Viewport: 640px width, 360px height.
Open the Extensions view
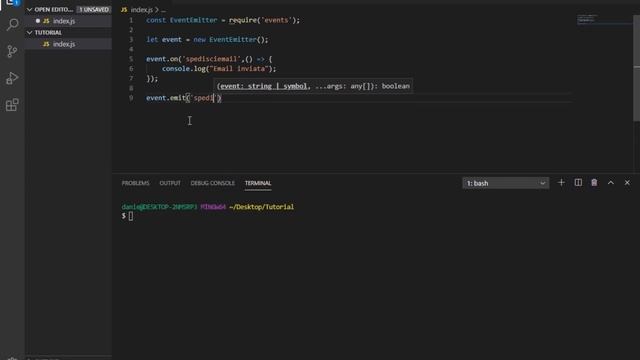coord(12,105)
